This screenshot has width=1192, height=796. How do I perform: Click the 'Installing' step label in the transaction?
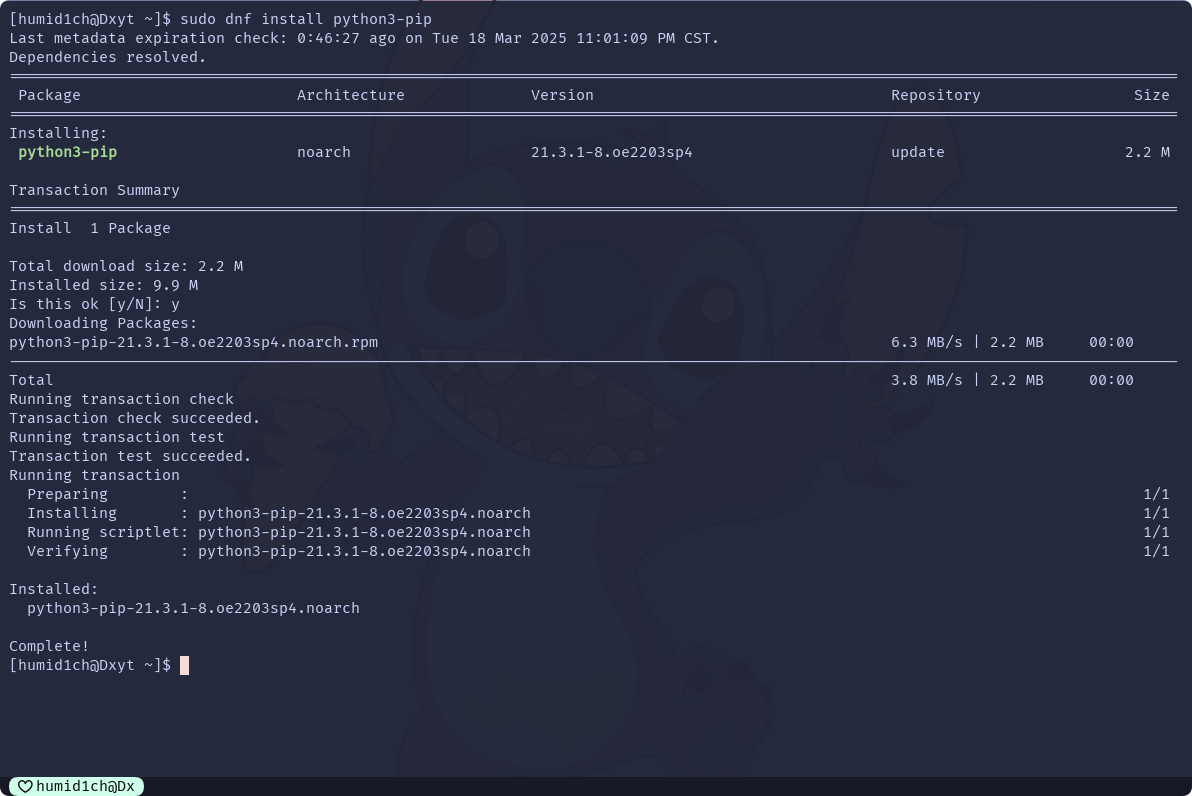pyautogui.click(x=72, y=513)
